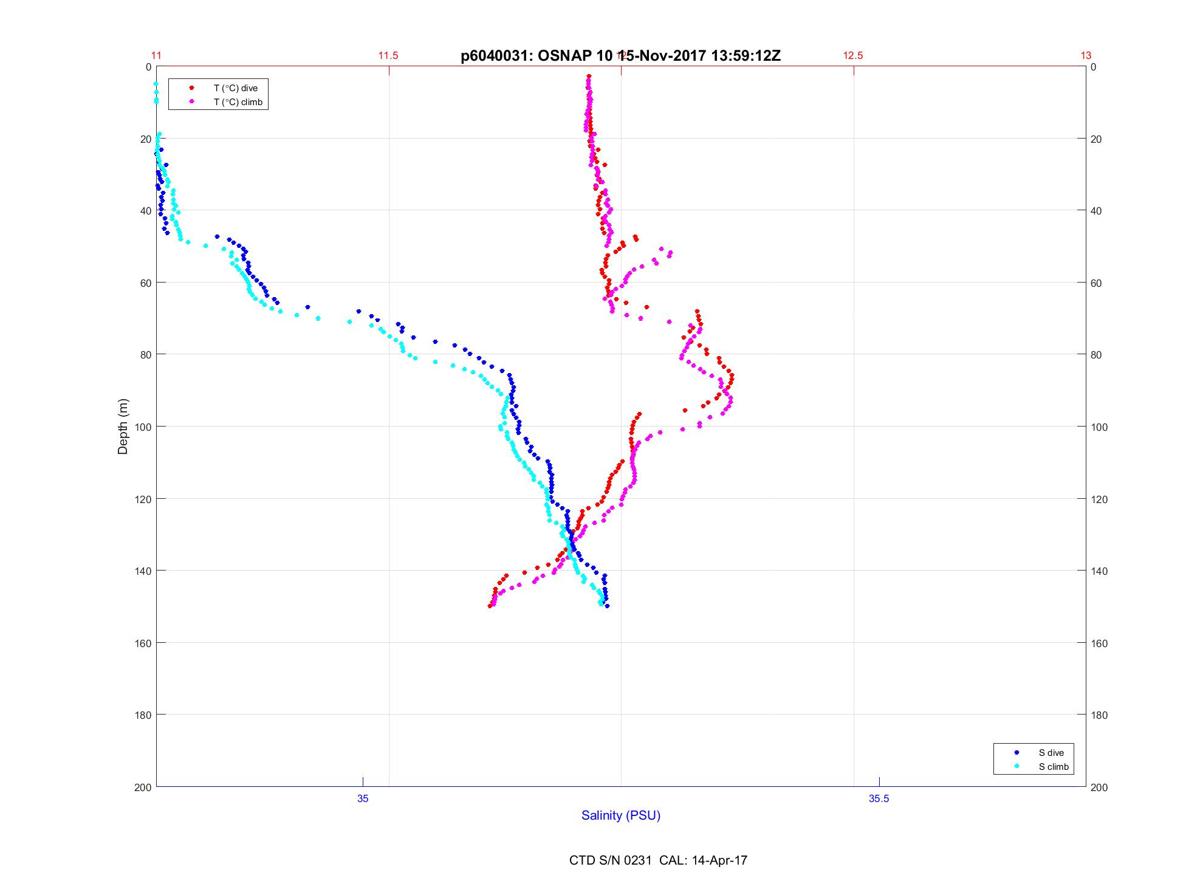Click depth tick 180 on the left axis
1200x885 pixels.
coord(142,715)
